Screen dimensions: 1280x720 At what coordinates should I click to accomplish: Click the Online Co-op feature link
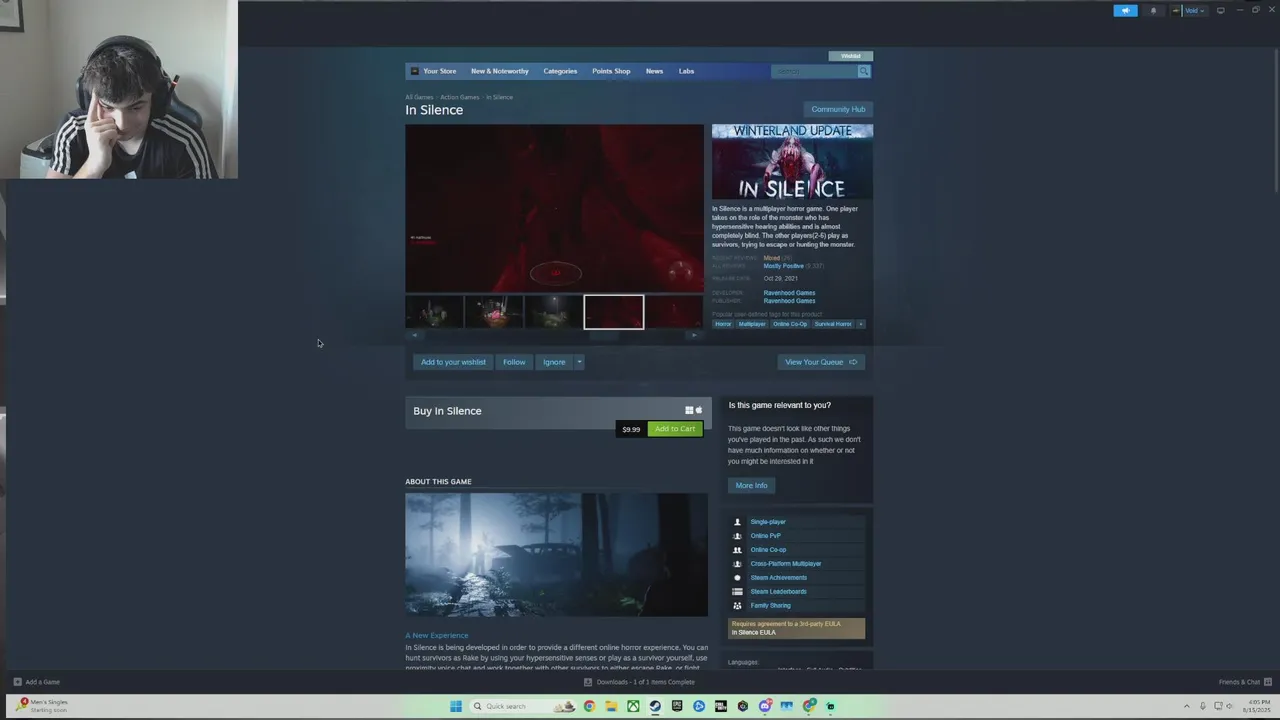click(x=768, y=550)
